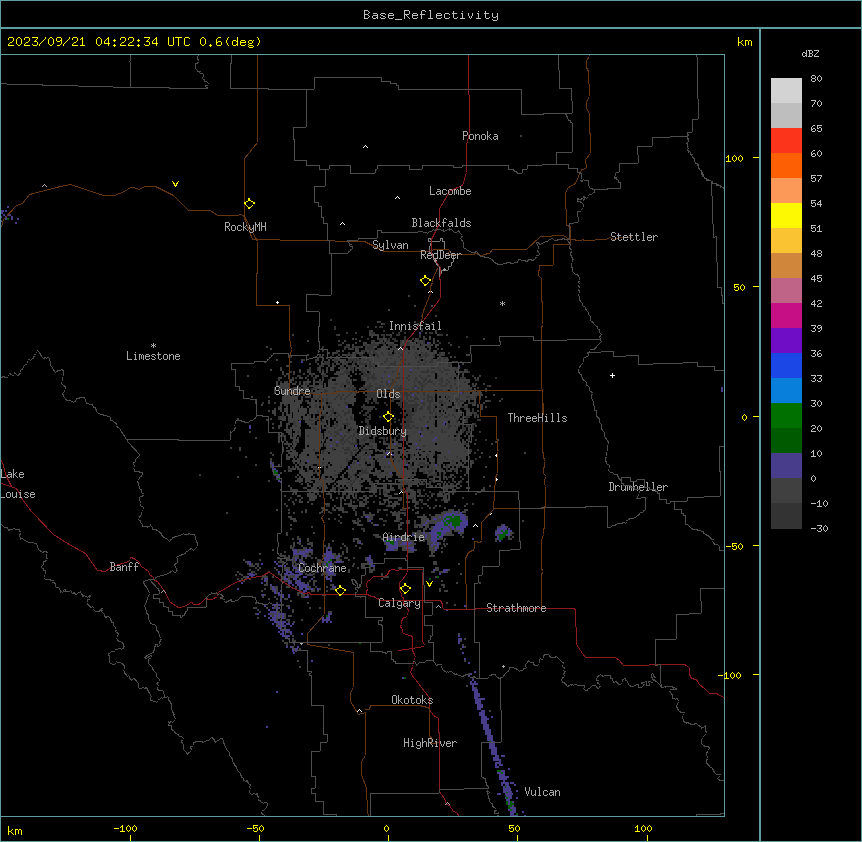This screenshot has width=862, height=842.
Task: Select the light gray 80-70 dBZ legend swatch
Action: pos(786,91)
